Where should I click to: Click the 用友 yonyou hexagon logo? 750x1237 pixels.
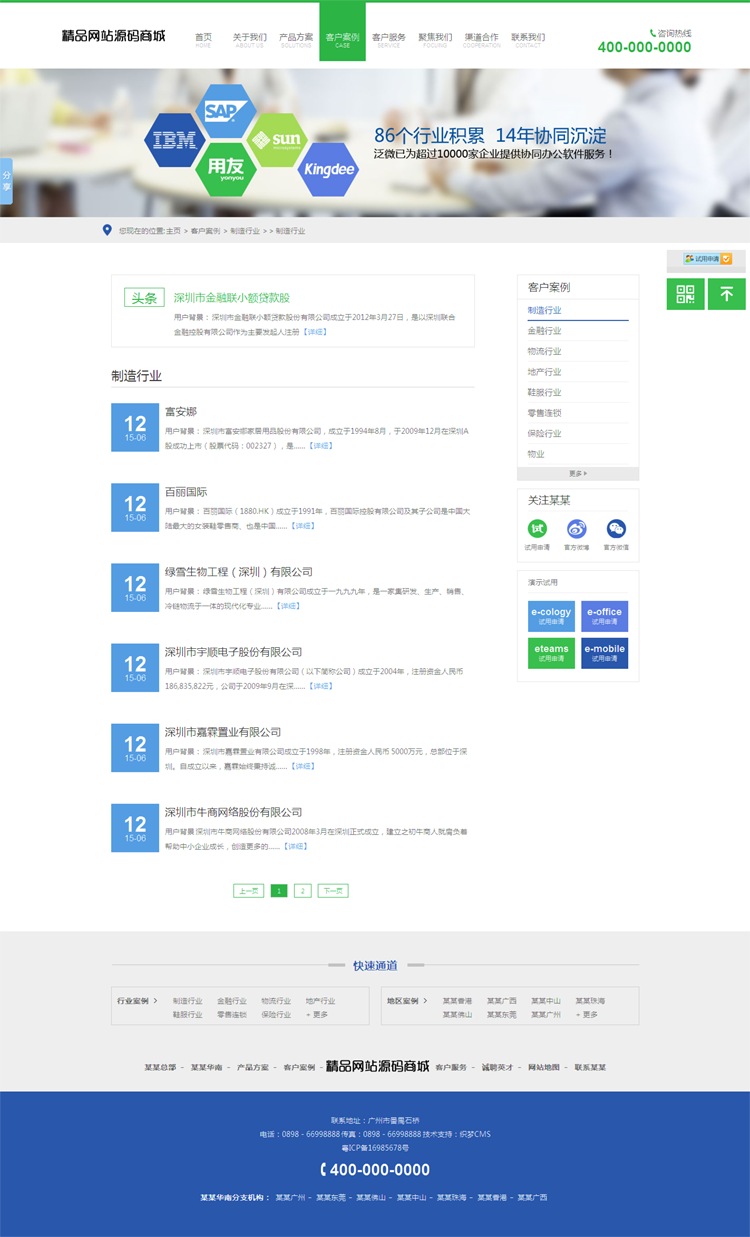[225, 169]
